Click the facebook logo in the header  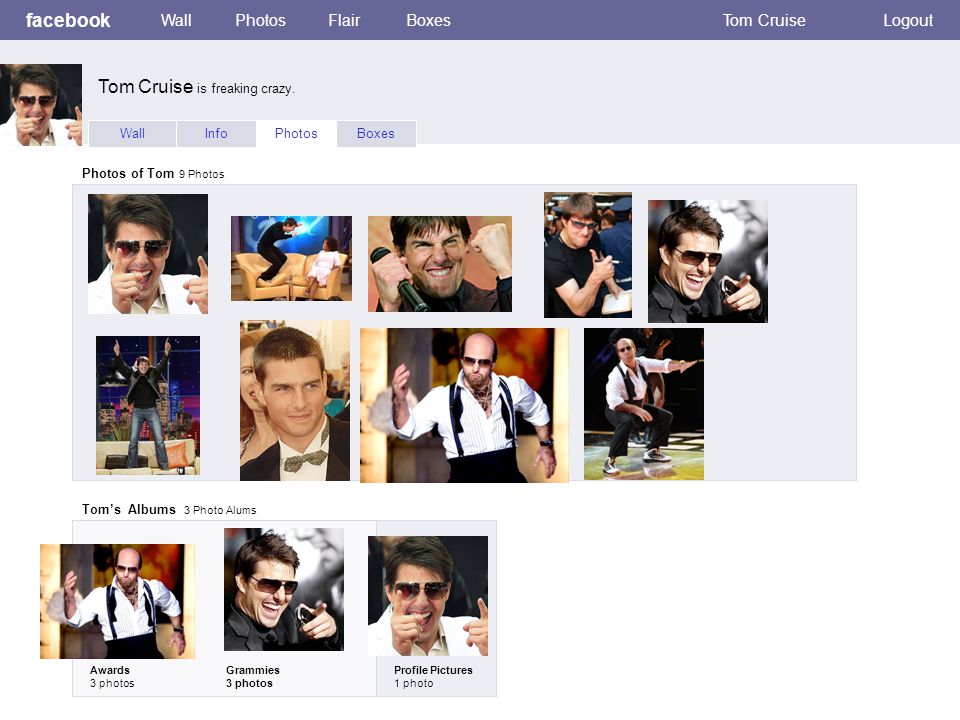(x=68, y=20)
